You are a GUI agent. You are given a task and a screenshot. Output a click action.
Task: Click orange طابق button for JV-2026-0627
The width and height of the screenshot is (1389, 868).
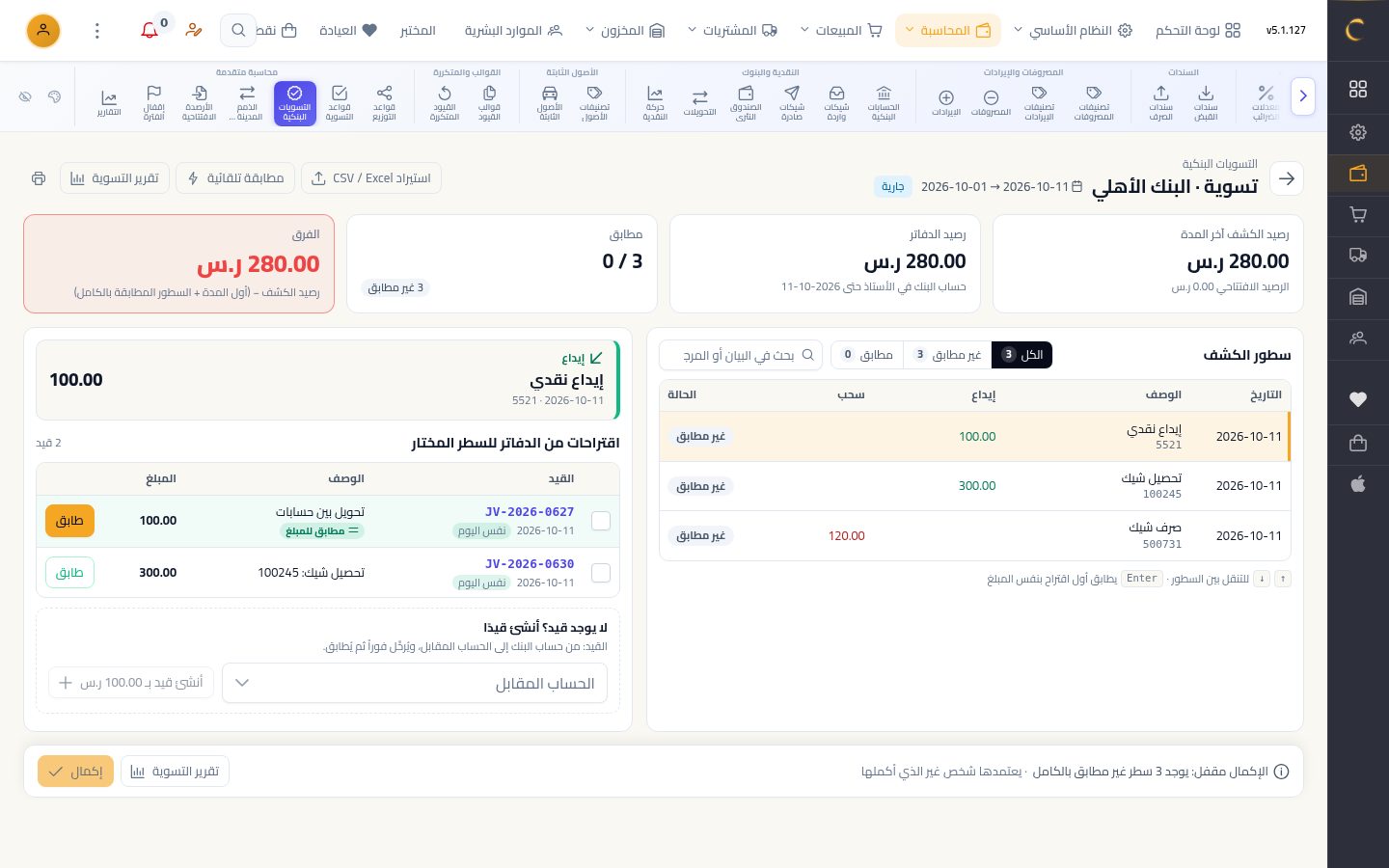(69, 521)
